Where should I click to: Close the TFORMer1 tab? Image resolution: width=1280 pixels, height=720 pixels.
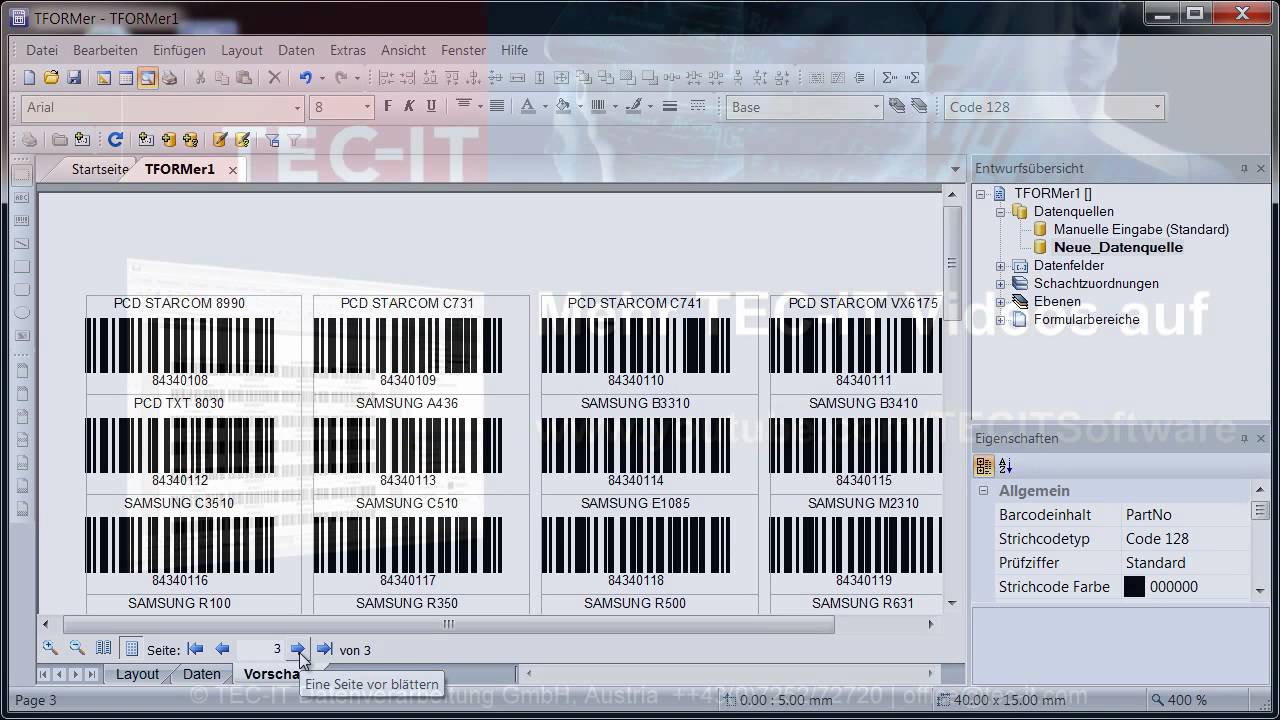(232, 170)
